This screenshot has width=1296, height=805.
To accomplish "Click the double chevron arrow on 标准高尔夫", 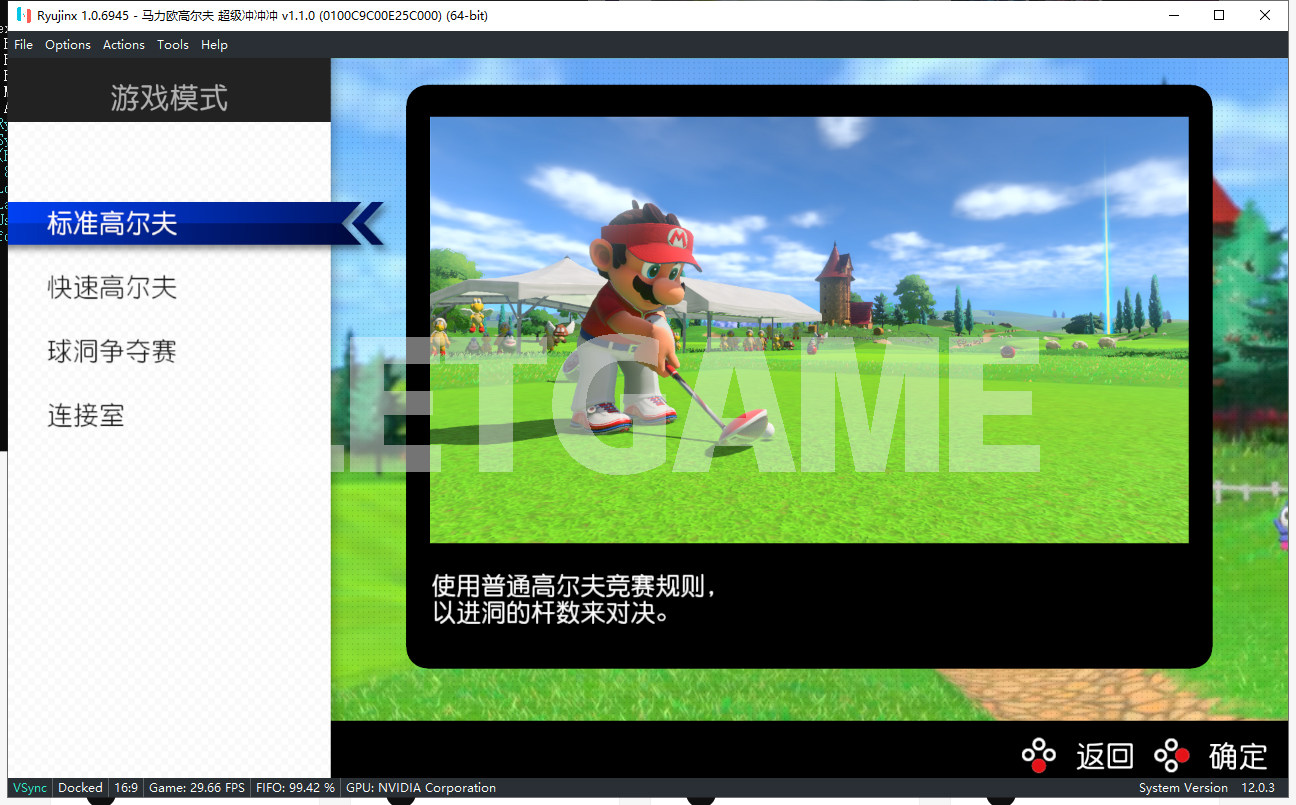I will point(362,224).
